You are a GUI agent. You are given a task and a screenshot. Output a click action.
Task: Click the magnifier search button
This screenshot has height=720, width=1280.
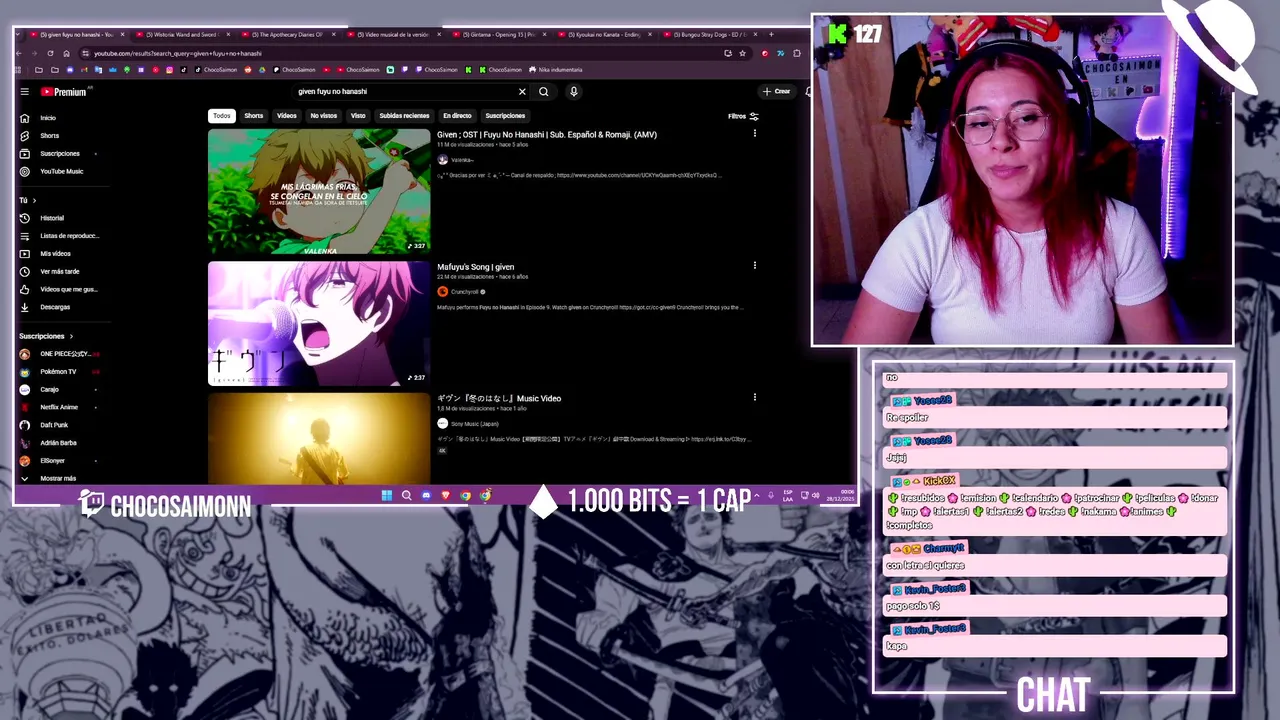pyautogui.click(x=544, y=92)
